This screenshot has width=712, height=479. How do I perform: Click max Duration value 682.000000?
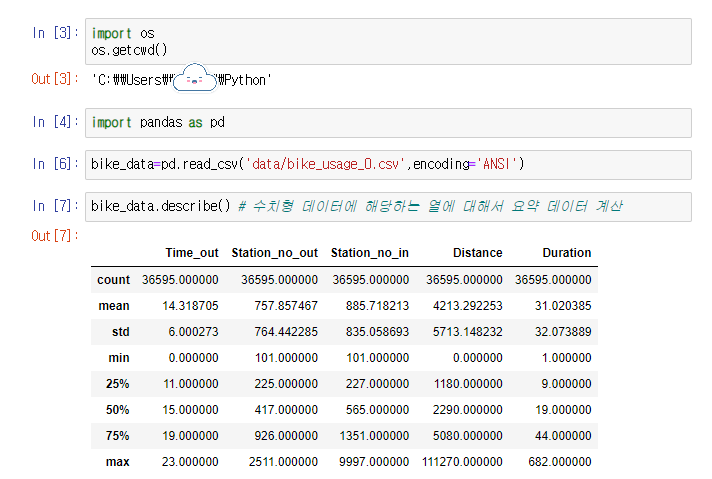click(560, 462)
